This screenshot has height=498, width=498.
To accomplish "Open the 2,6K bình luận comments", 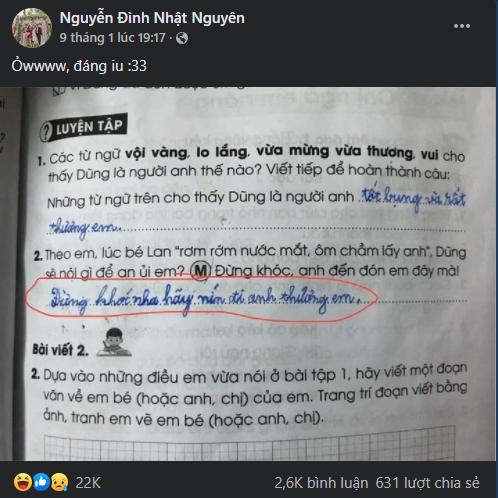I will [321, 483].
